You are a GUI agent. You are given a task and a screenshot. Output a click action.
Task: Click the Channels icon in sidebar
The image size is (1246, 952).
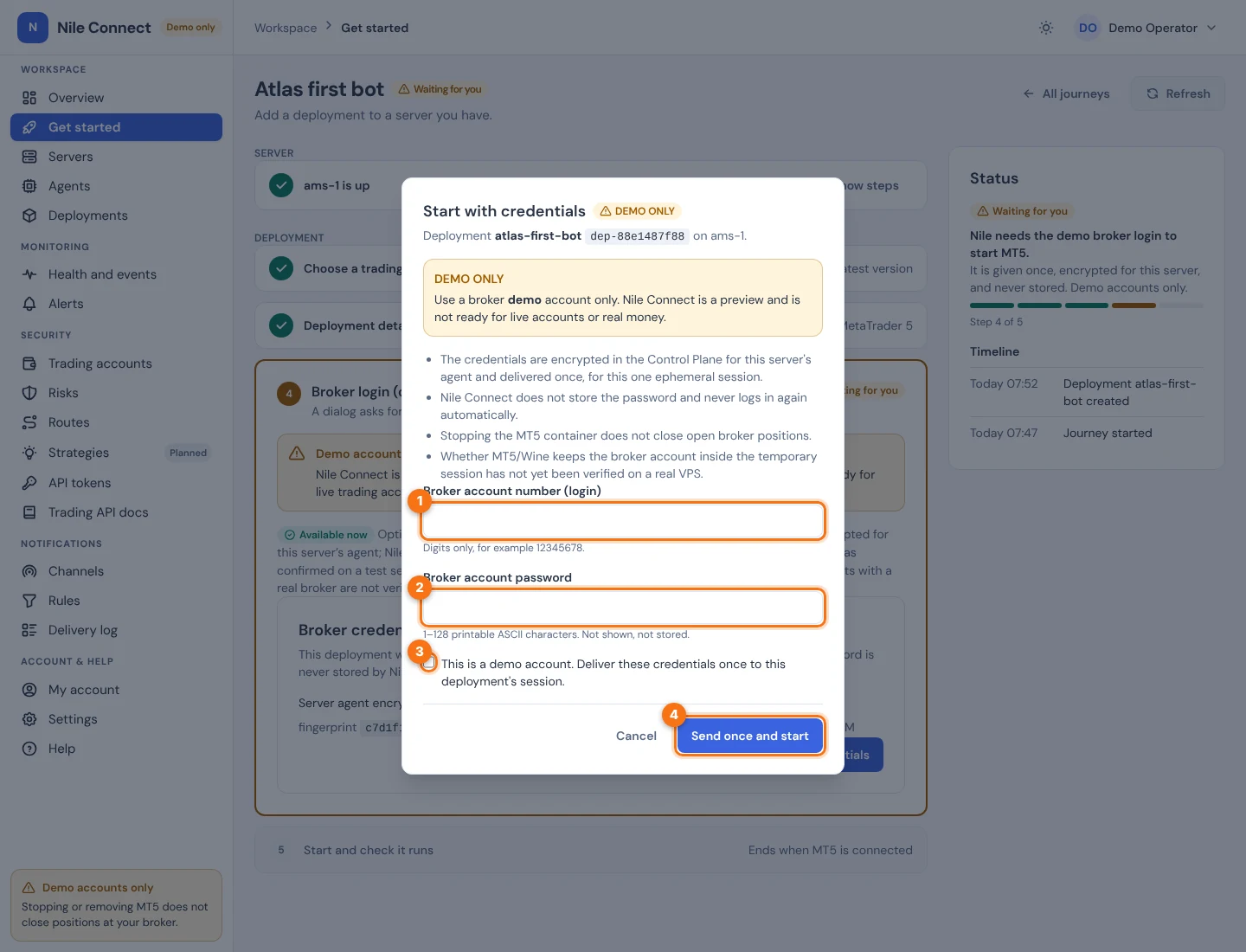[29, 571]
